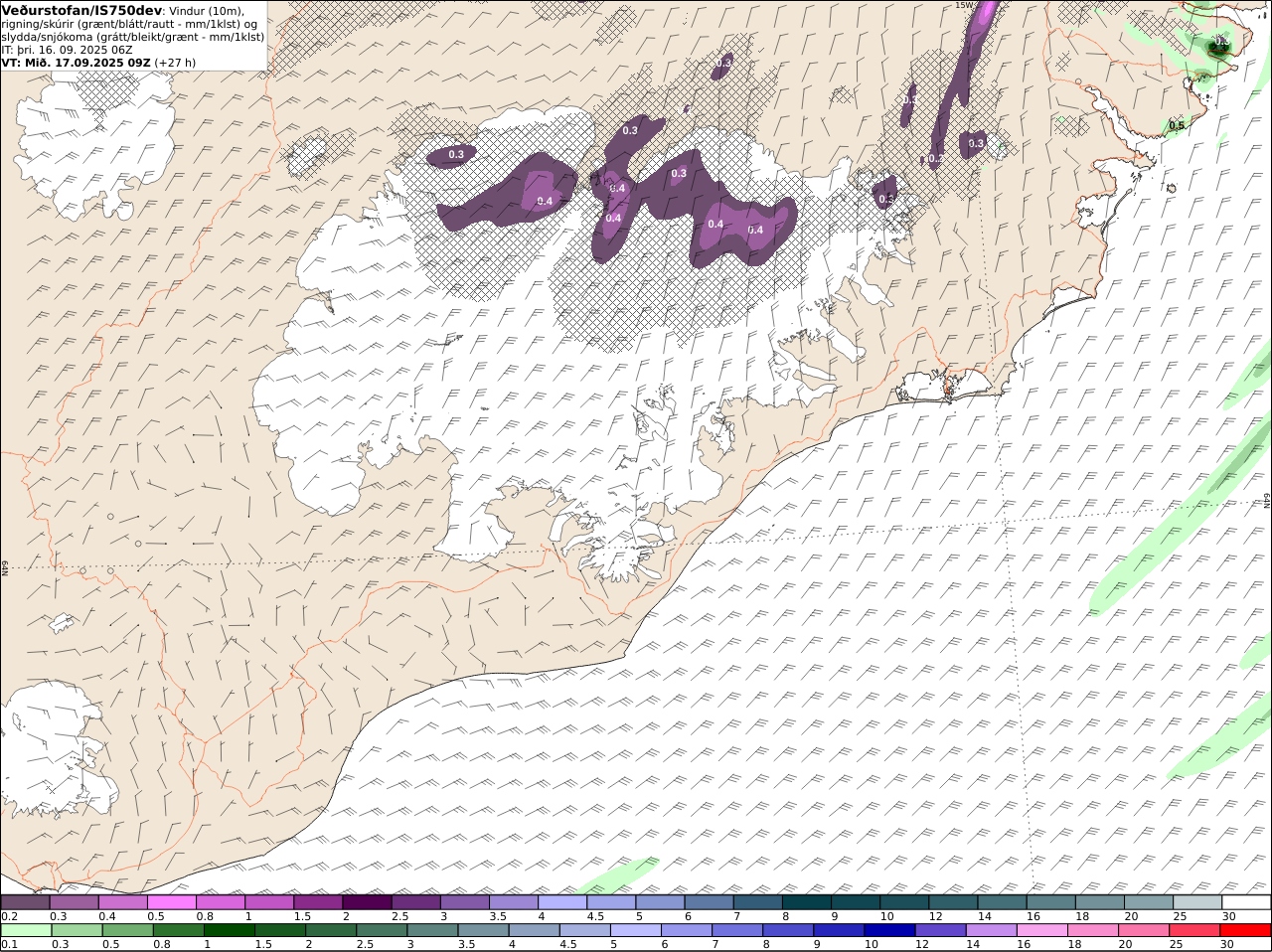
Task: Pick the bright red 30 swatch in the lower legend
Action: pyautogui.click(x=1245, y=931)
